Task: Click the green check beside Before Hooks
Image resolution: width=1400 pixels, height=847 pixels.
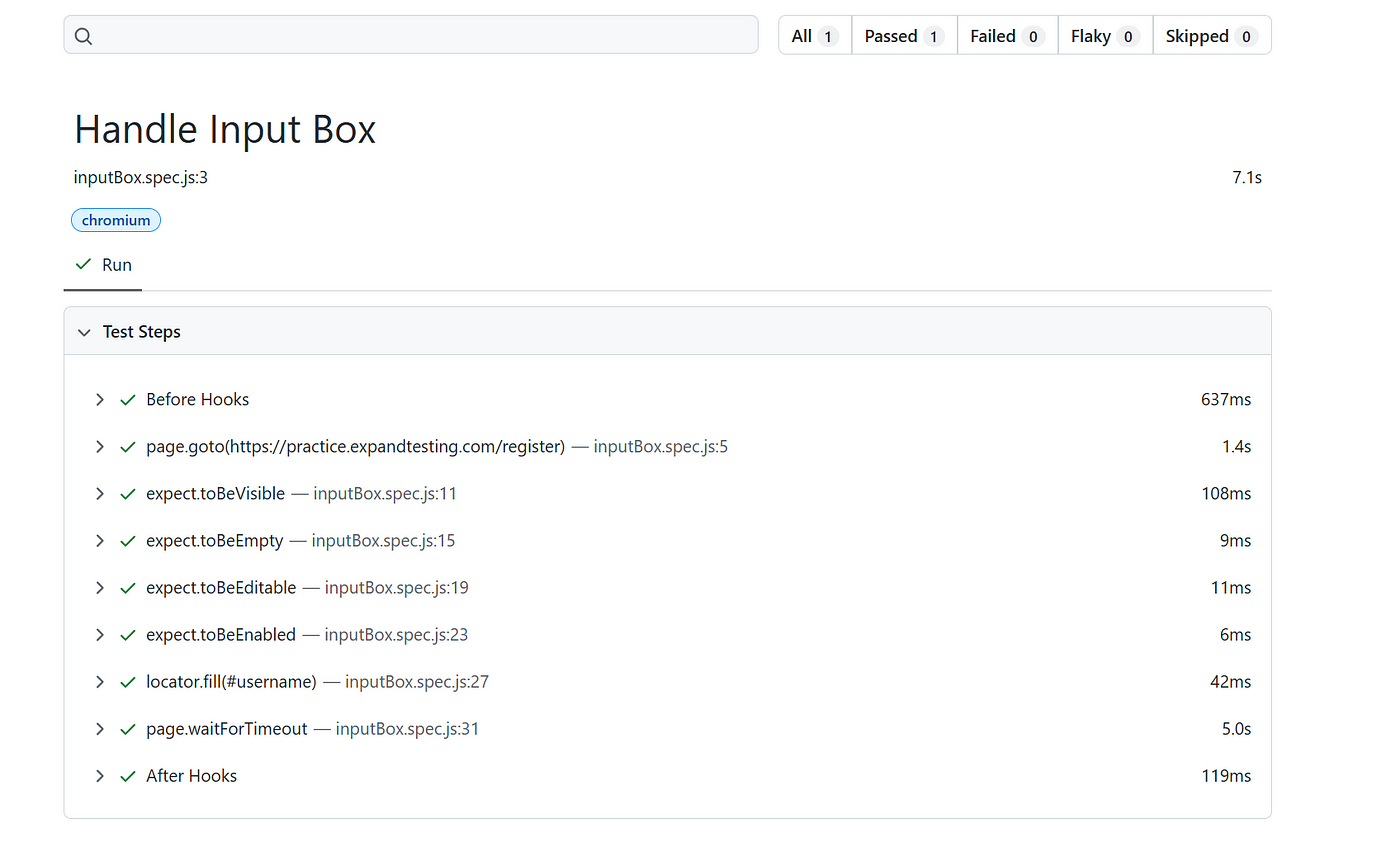Action: click(127, 400)
